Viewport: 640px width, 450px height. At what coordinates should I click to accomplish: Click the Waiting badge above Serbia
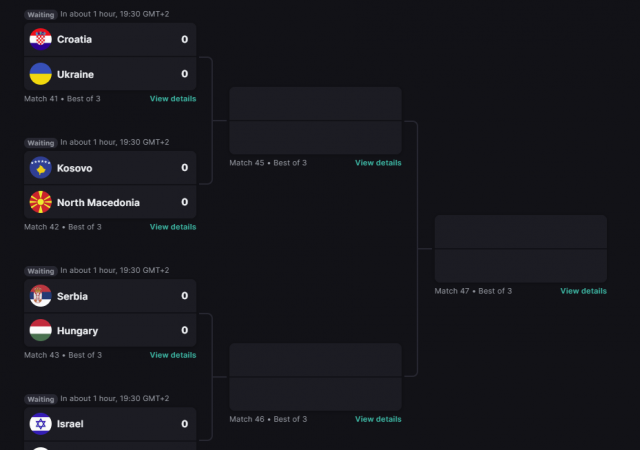pyautogui.click(x=41, y=271)
